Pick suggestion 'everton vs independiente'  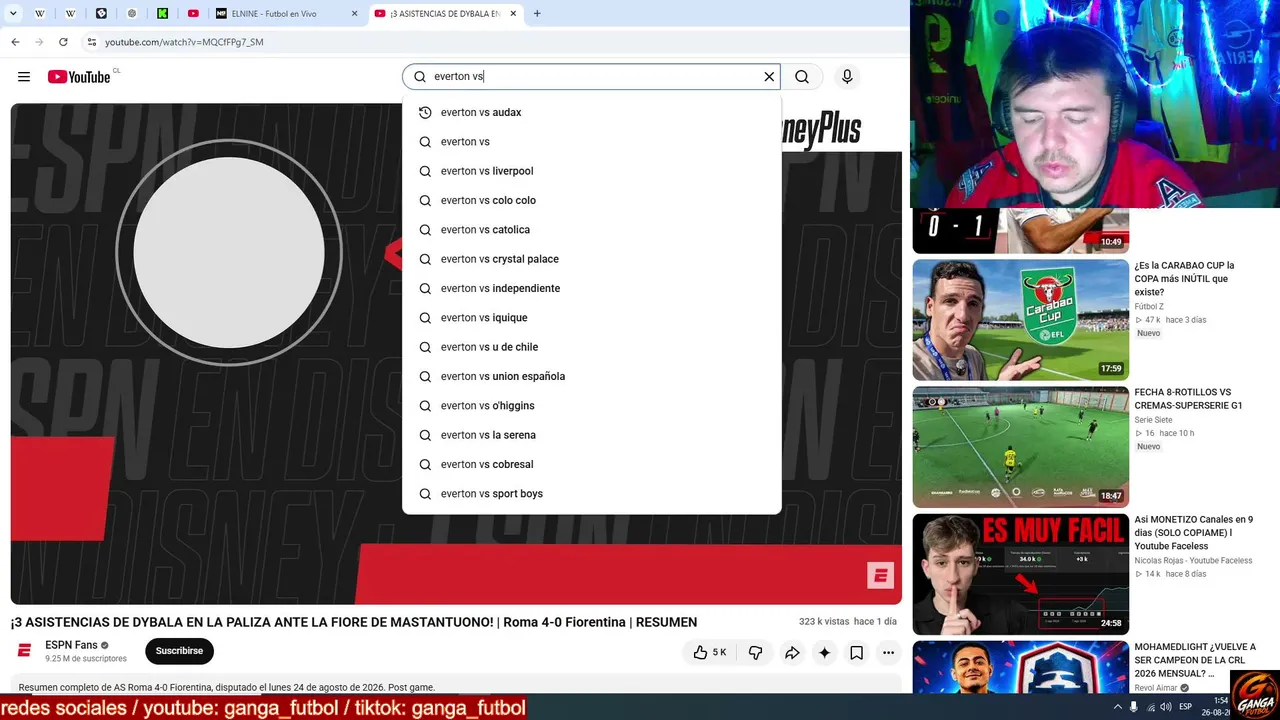click(592, 289)
